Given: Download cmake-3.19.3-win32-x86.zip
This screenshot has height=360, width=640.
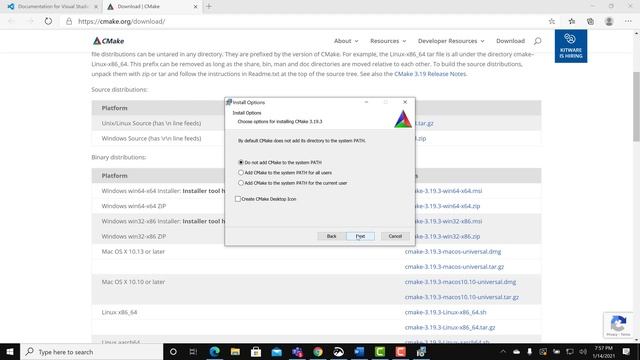Looking at the screenshot, I should 448,236.
